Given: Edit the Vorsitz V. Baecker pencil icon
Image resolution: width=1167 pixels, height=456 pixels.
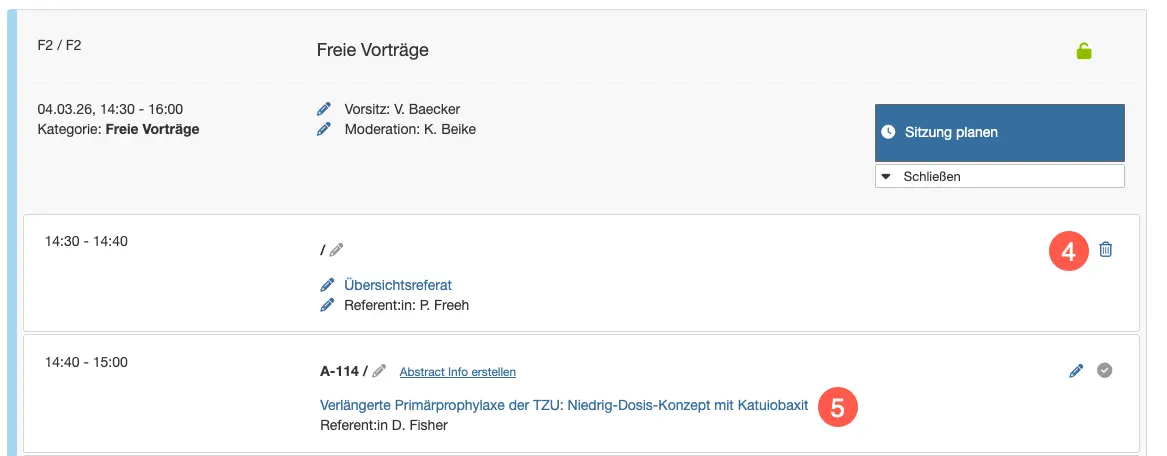Looking at the screenshot, I should point(324,109).
